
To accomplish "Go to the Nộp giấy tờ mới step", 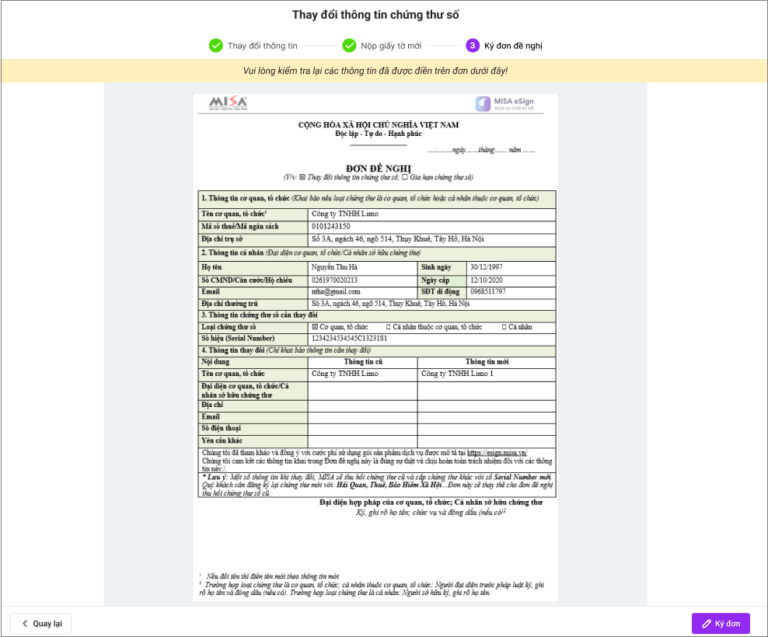I will point(391,46).
